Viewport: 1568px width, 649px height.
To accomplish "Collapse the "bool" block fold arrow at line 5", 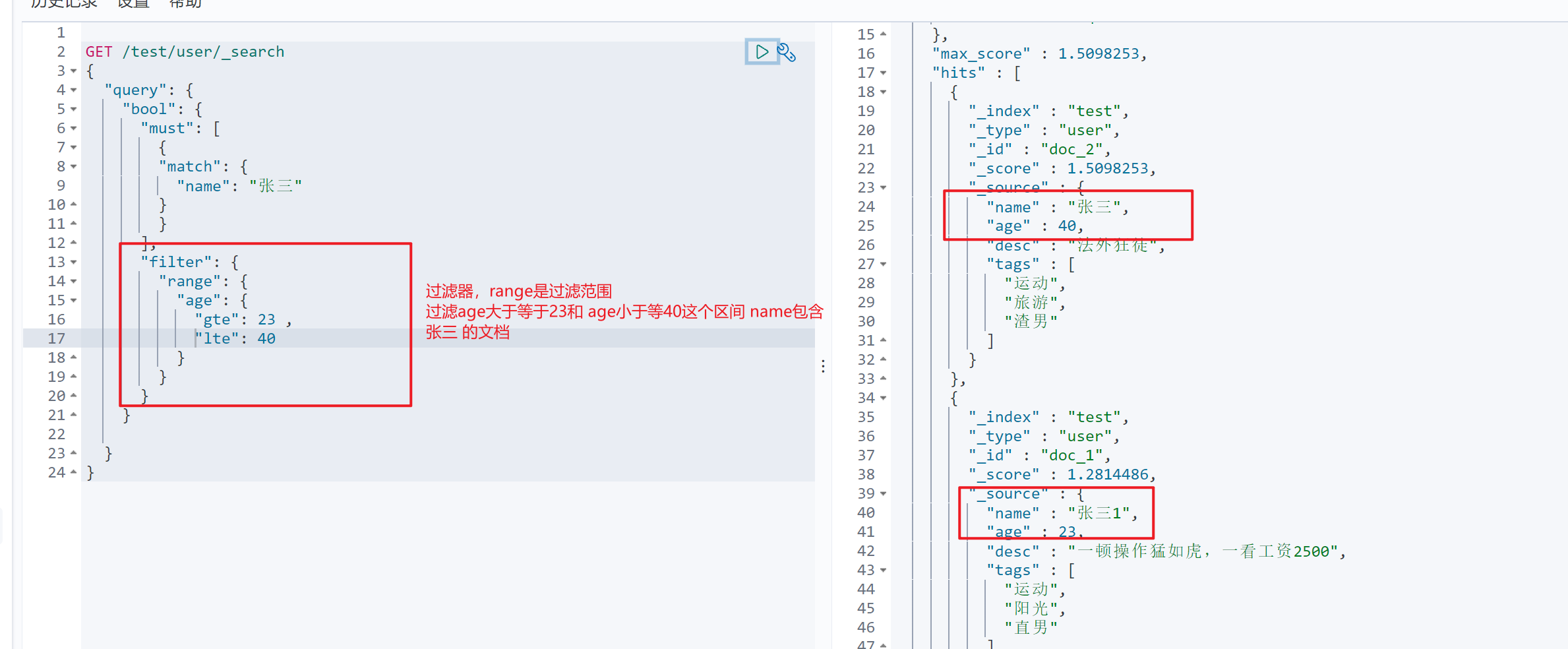I will point(74,109).
